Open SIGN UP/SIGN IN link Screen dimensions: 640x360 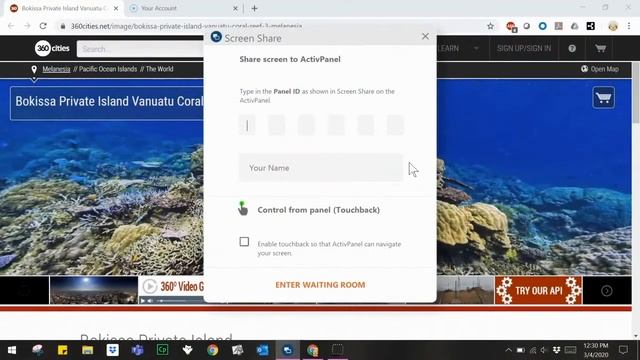coord(524,48)
